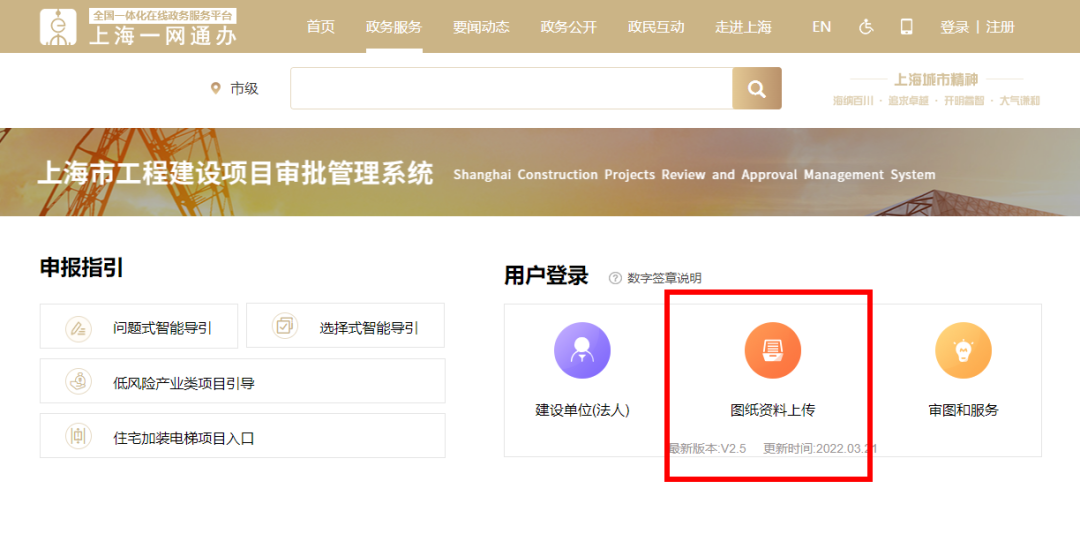Focus the main search input field
1080x537 pixels.
pyautogui.click(x=511, y=88)
